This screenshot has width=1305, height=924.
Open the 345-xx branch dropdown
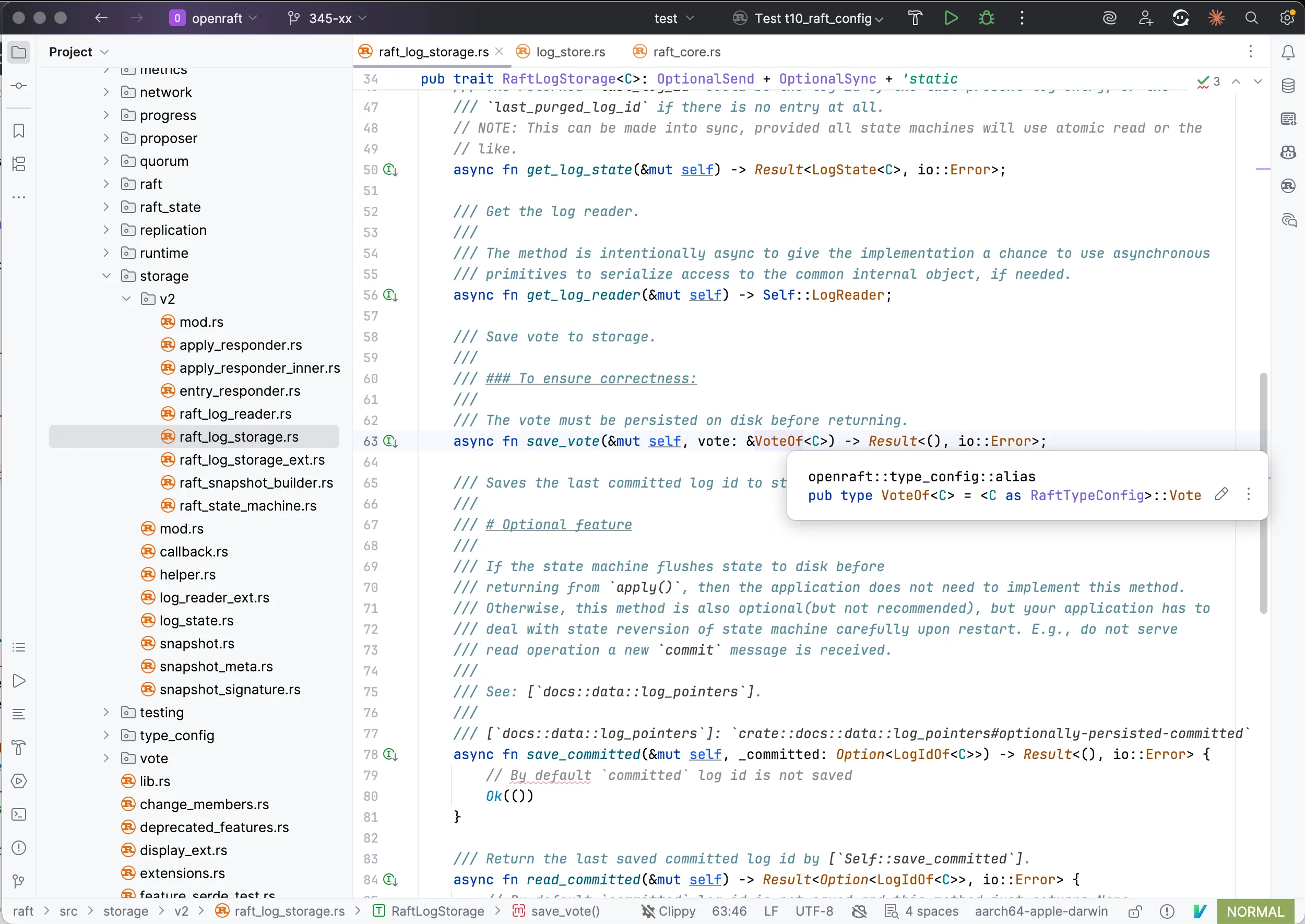pos(329,18)
